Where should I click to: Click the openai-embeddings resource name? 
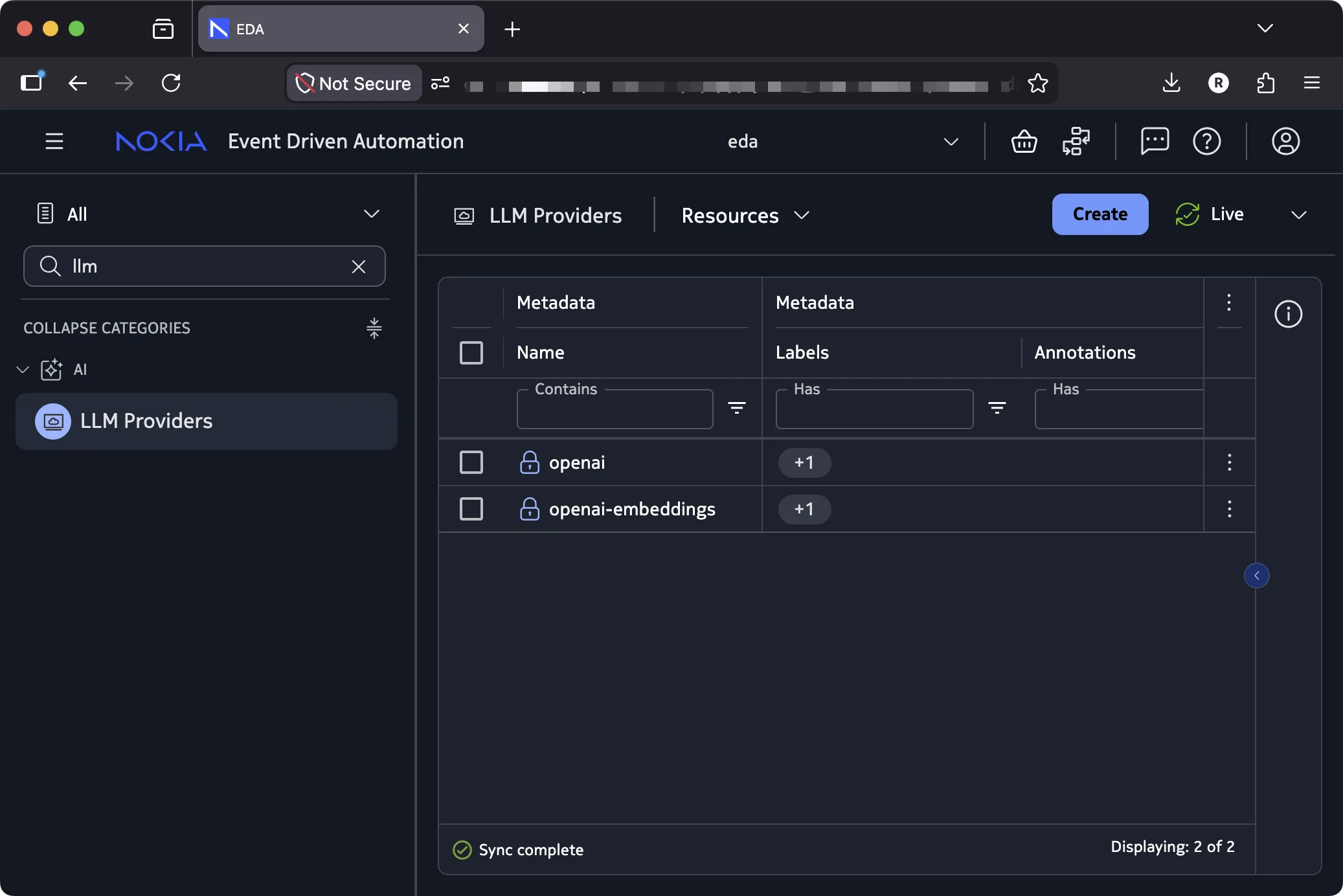[x=632, y=509]
